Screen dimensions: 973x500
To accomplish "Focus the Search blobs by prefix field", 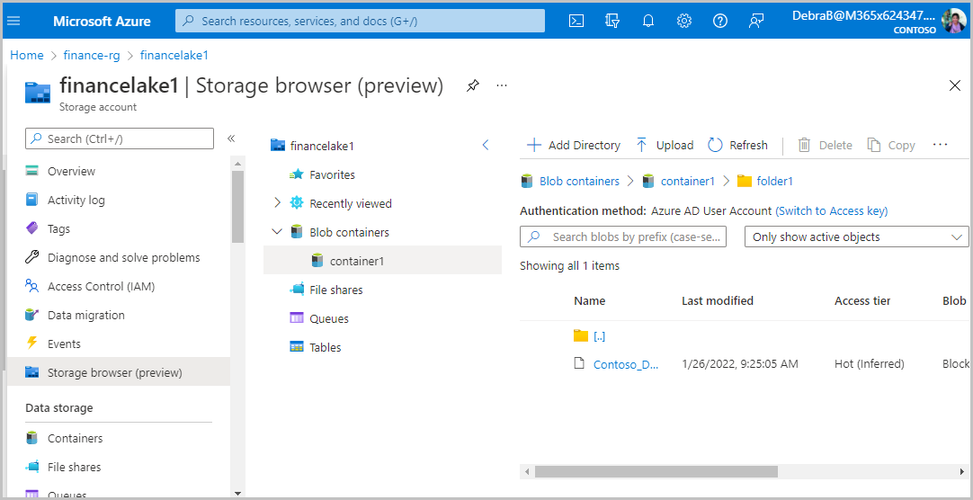I will pyautogui.click(x=623, y=237).
